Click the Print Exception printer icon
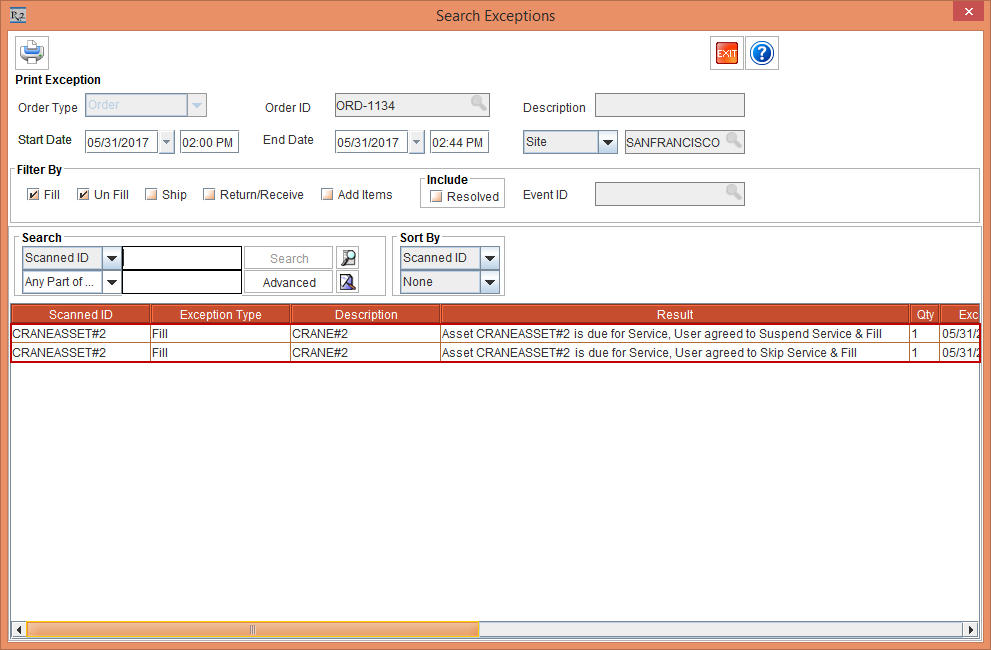The image size is (991, 650). coord(32,53)
